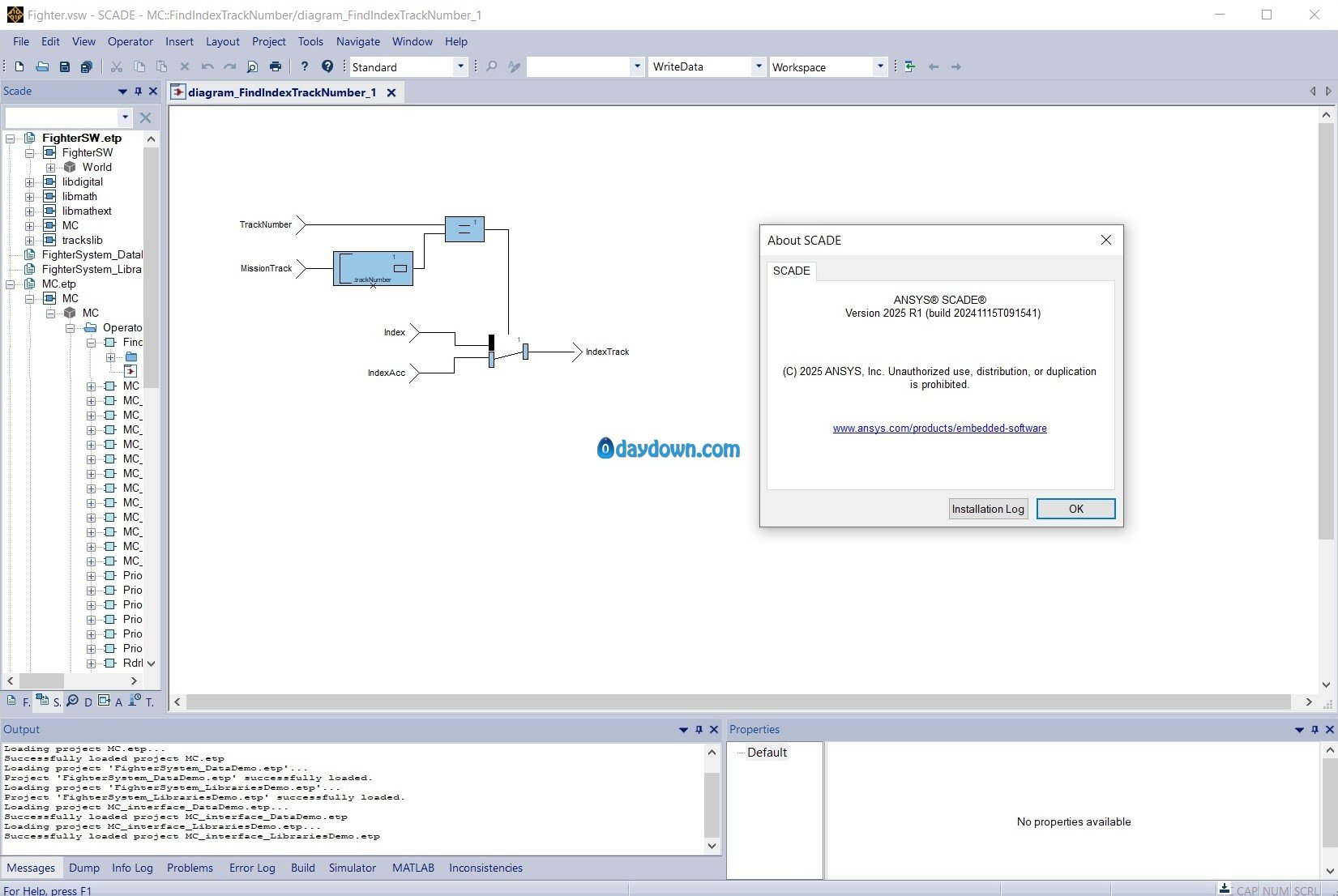The width and height of the screenshot is (1338, 896).
Task: Click the Installation Log button
Action: coord(988,509)
